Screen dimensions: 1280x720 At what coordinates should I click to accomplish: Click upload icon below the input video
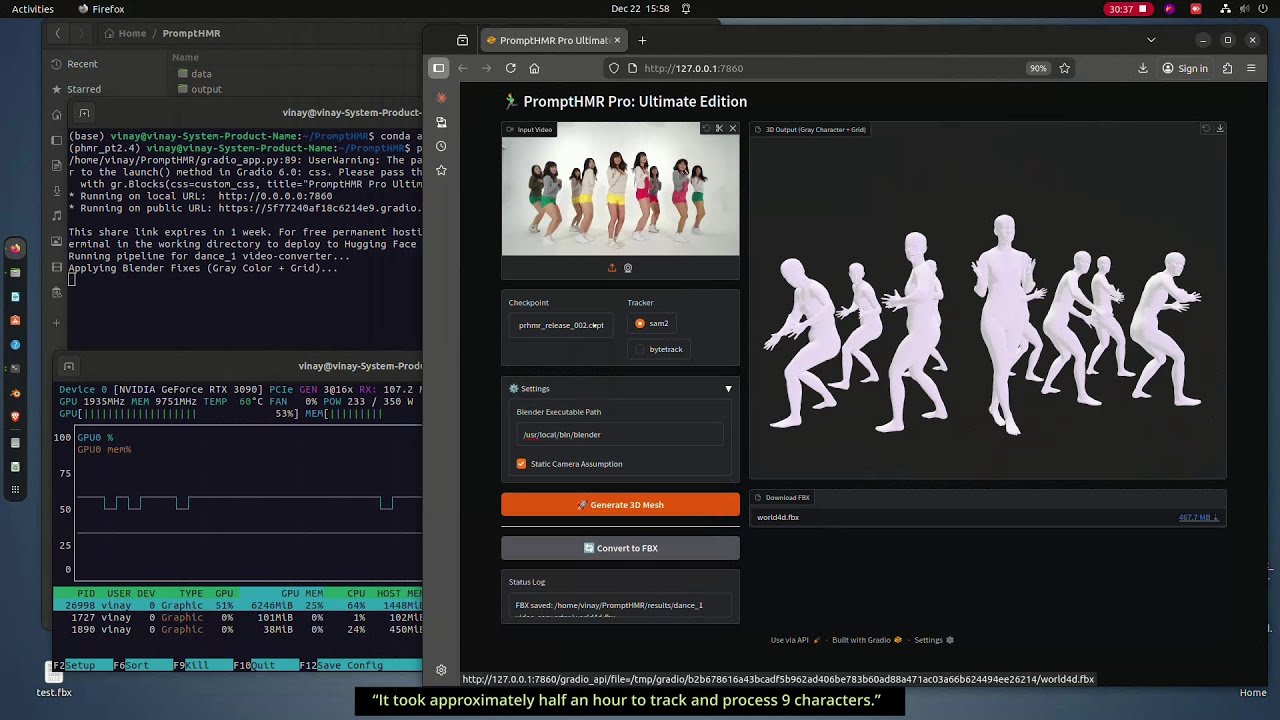point(612,268)
